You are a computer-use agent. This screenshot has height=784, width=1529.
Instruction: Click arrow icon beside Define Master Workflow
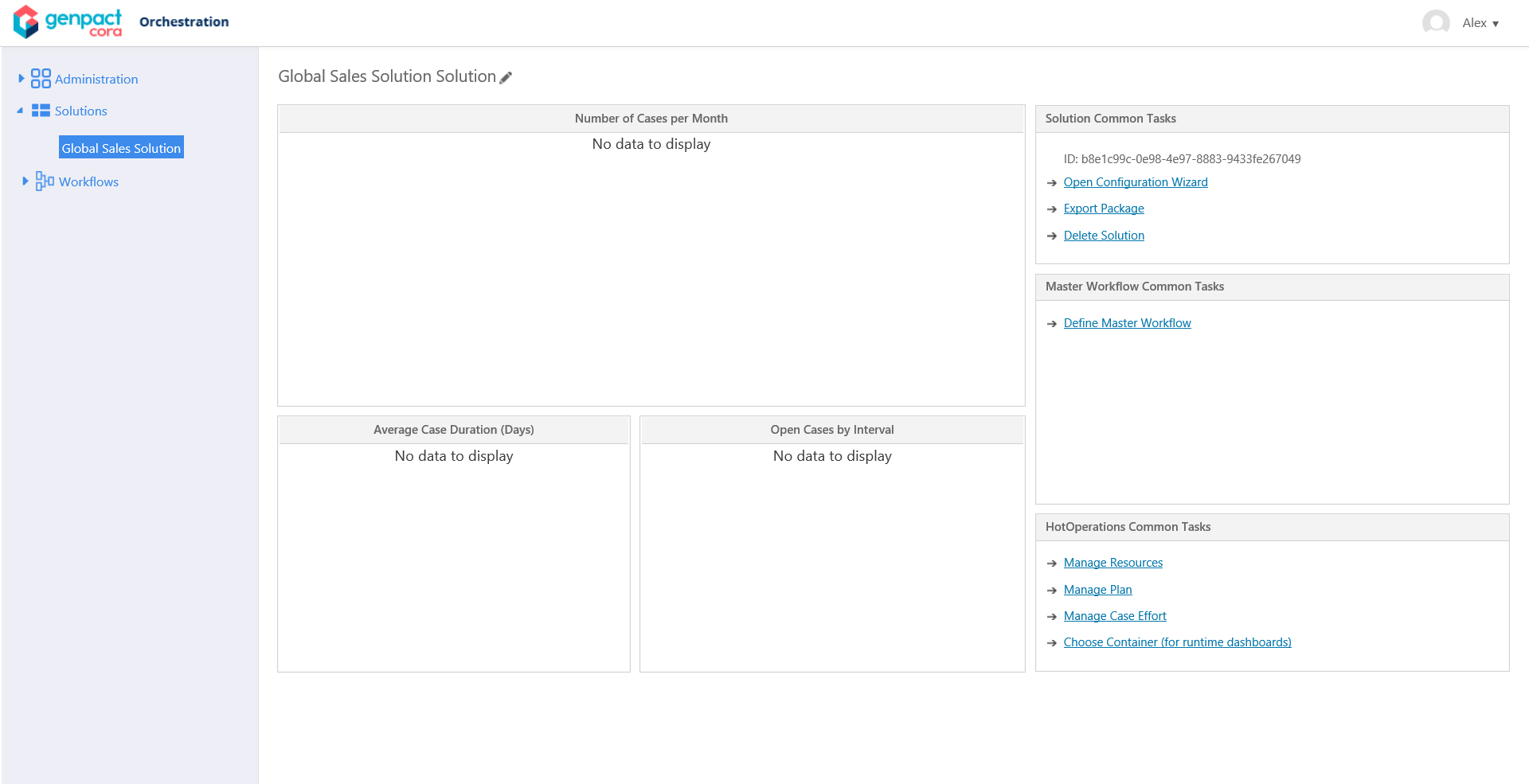pos(1052,324)
